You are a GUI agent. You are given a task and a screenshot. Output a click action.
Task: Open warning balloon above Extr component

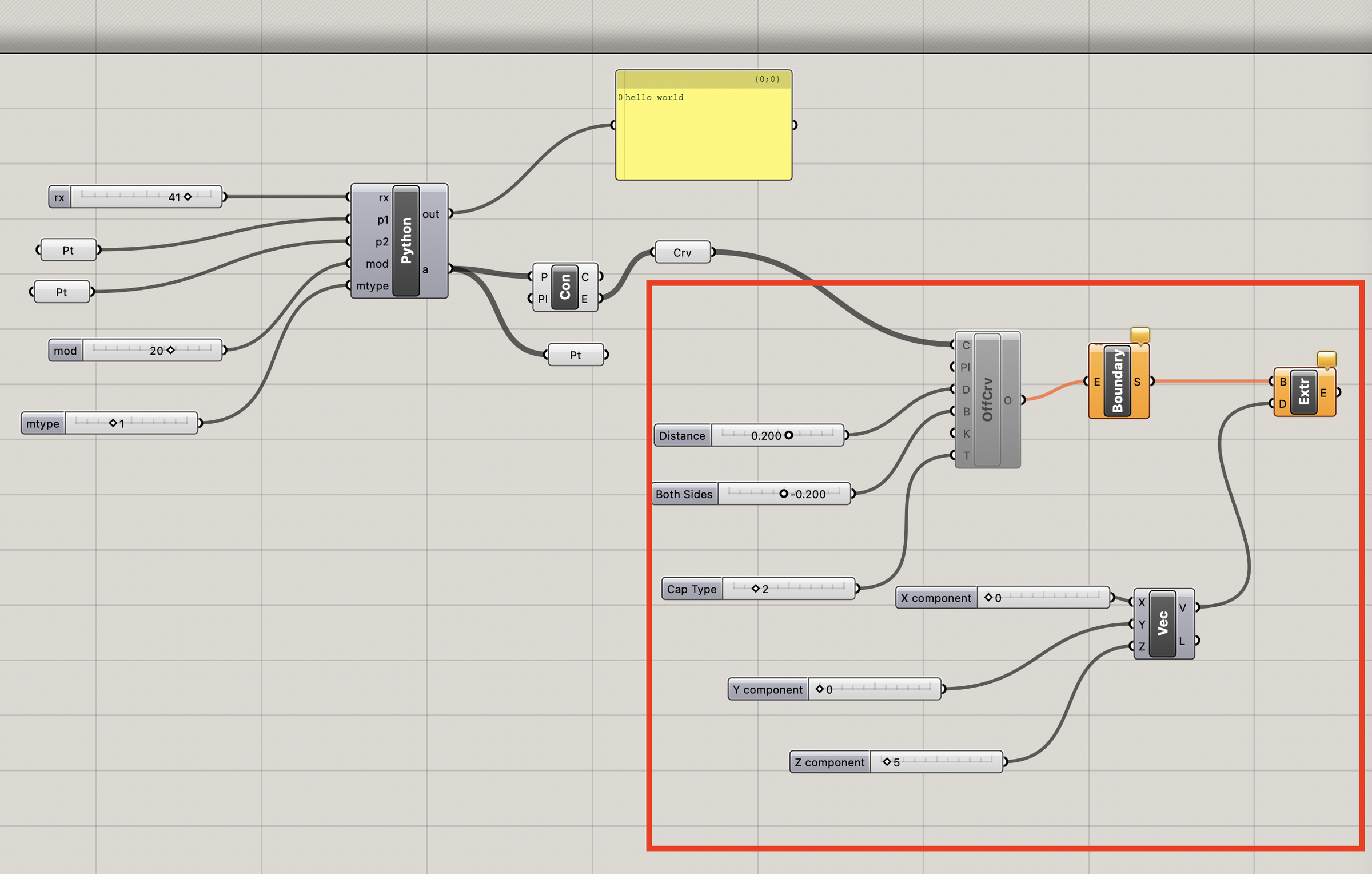coord(1326,359)
